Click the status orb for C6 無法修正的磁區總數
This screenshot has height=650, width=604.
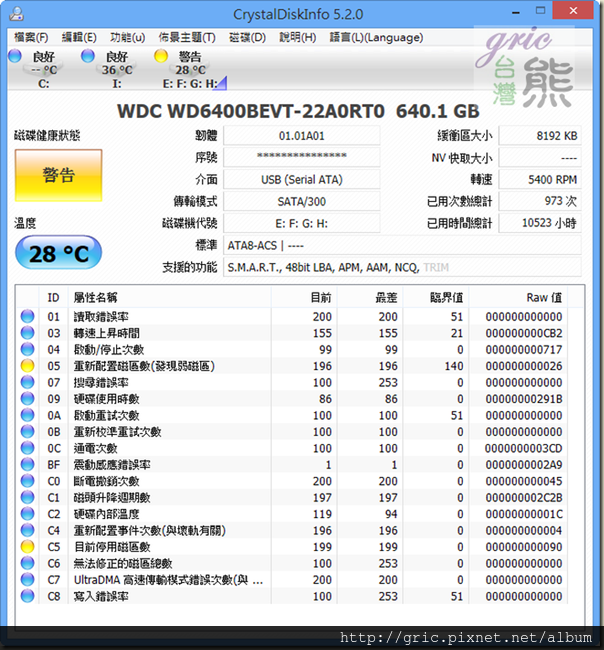coord(27,563)
